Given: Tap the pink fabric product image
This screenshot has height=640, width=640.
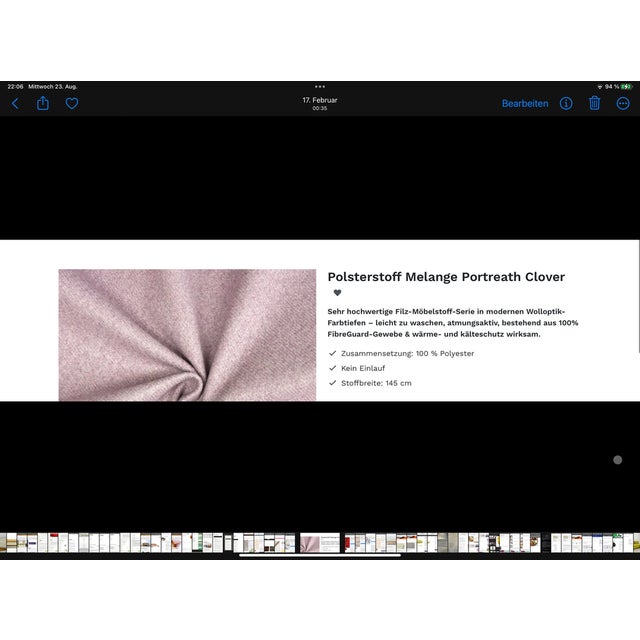Looking at the screenshot, I should tap(187, 335).
